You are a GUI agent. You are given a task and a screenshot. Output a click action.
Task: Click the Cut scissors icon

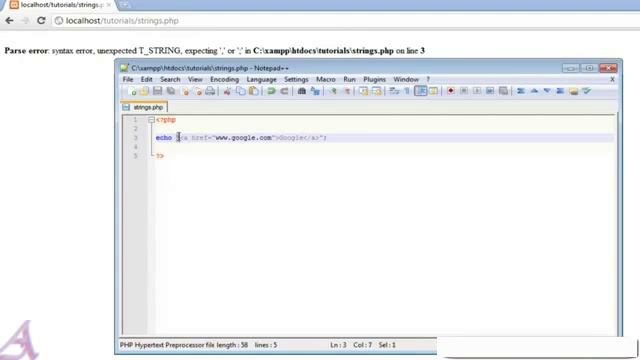227,91
